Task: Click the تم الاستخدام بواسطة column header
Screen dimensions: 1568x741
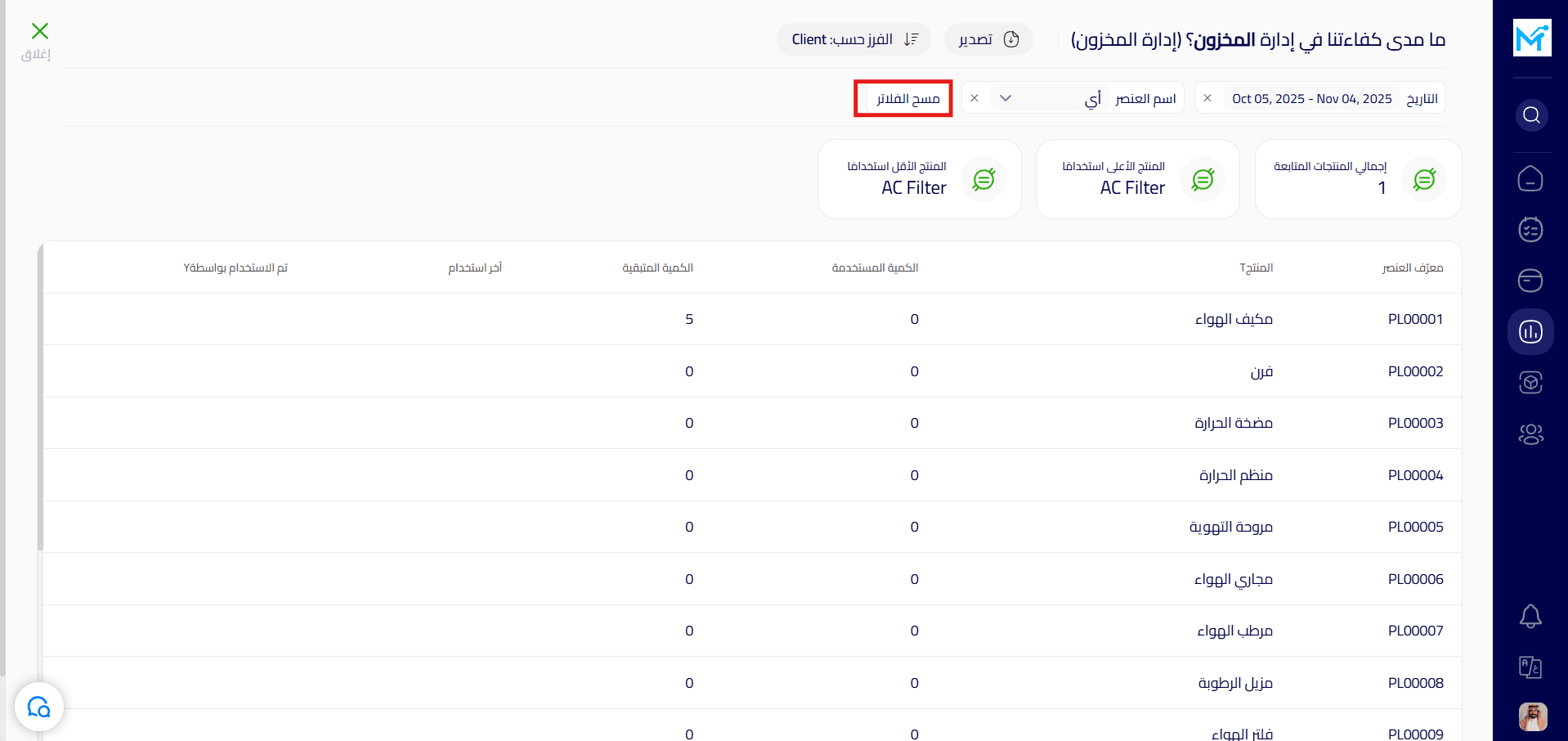Action: tap(235, 267)
